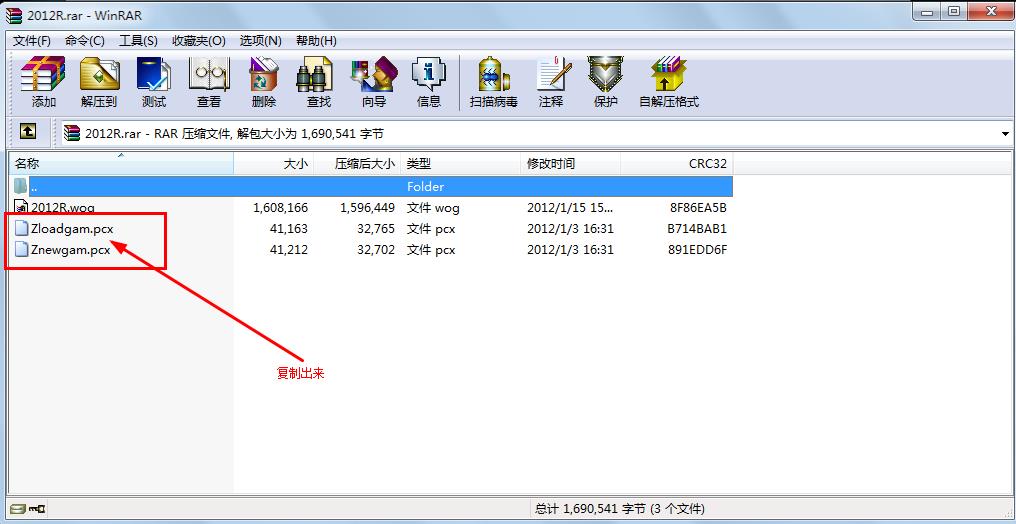1016x524 pixels.
Task: Sort by Modified (修改时间) column header
Action: (570, 164)
